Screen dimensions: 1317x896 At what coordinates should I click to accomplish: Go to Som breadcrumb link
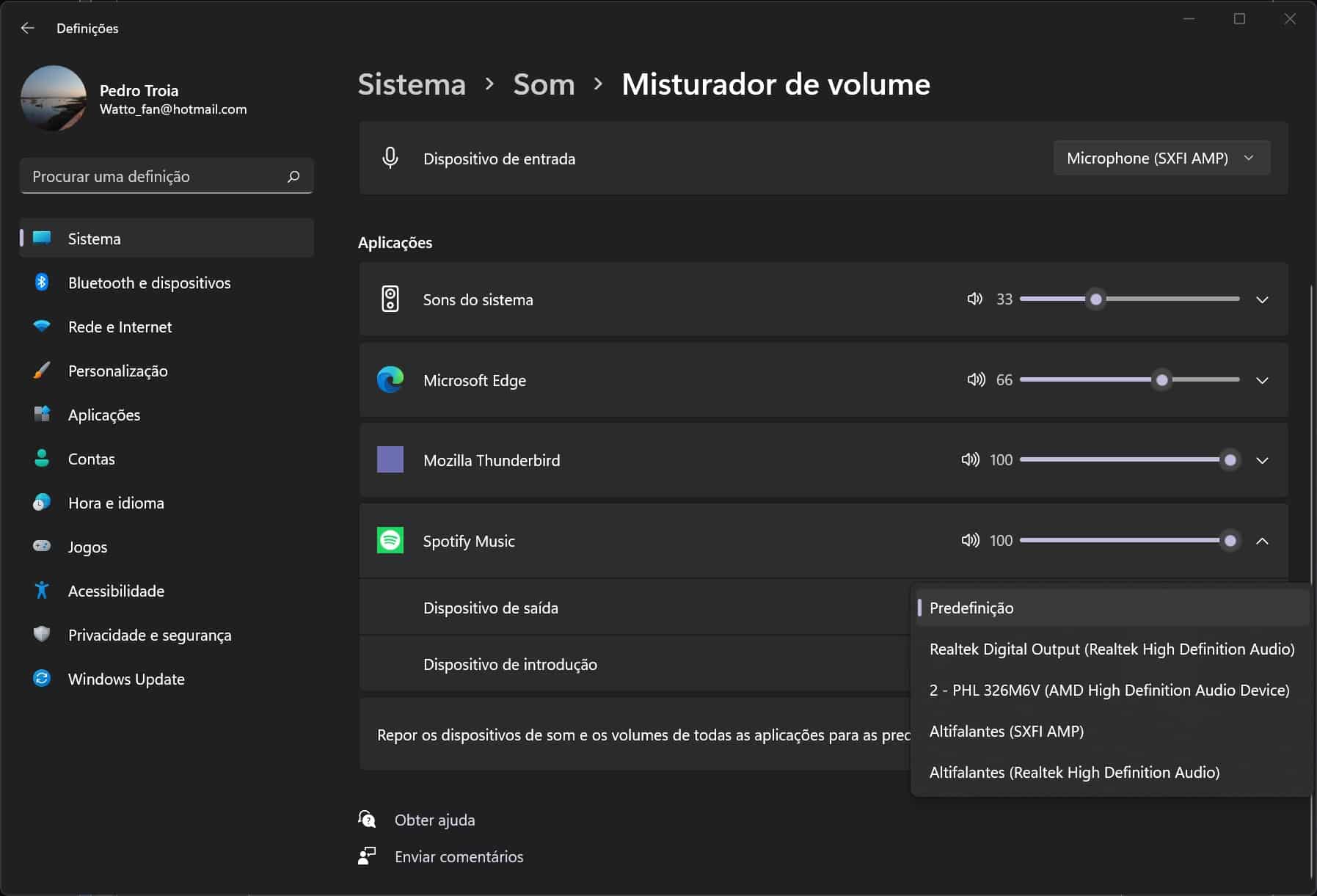coord(544,84)
